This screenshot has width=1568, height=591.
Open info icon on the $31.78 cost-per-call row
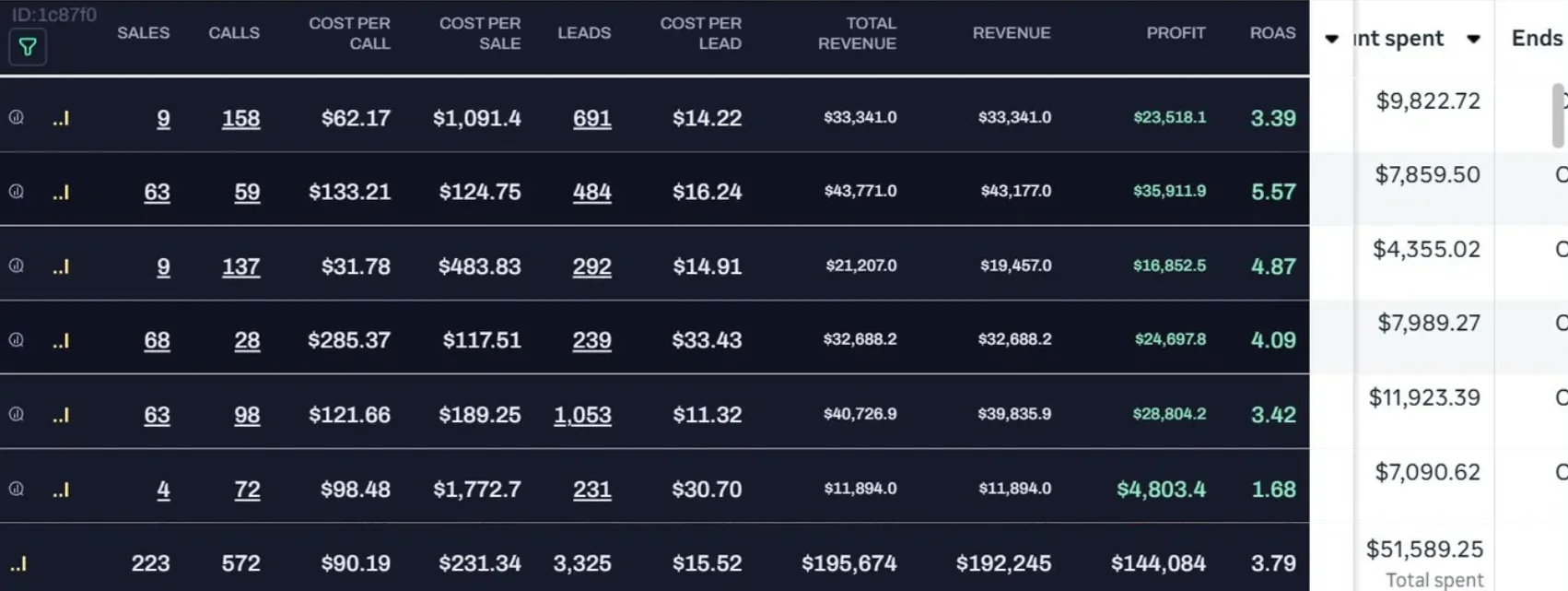17,265
